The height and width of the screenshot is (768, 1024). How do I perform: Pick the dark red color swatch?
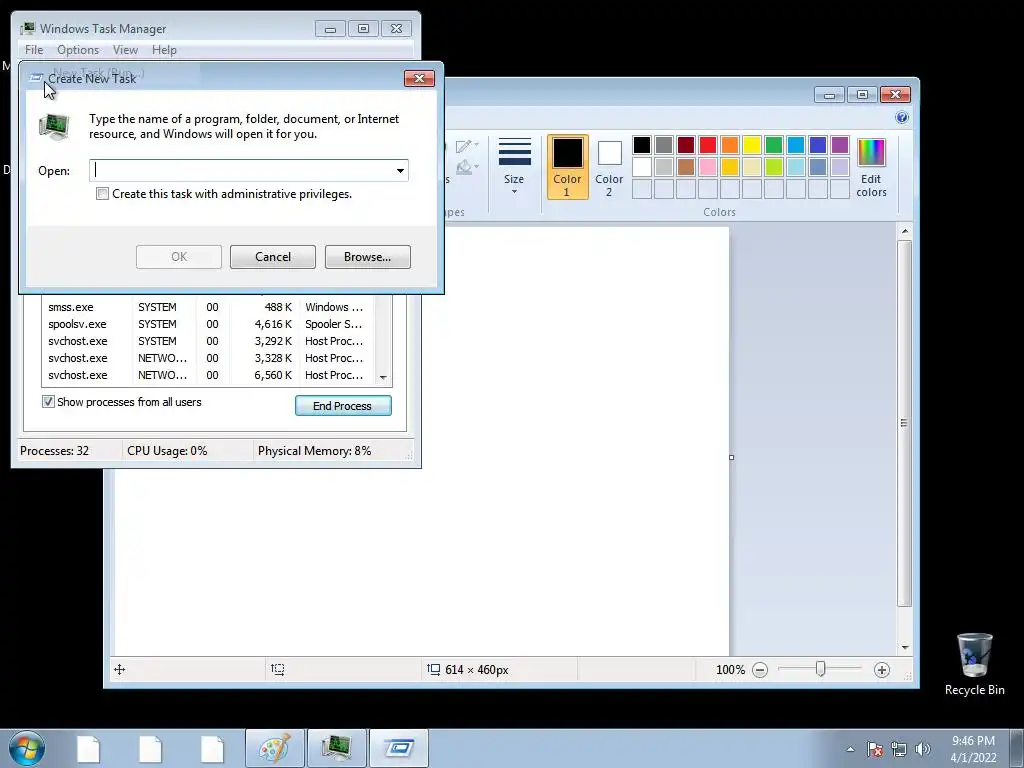pos(686,145)
